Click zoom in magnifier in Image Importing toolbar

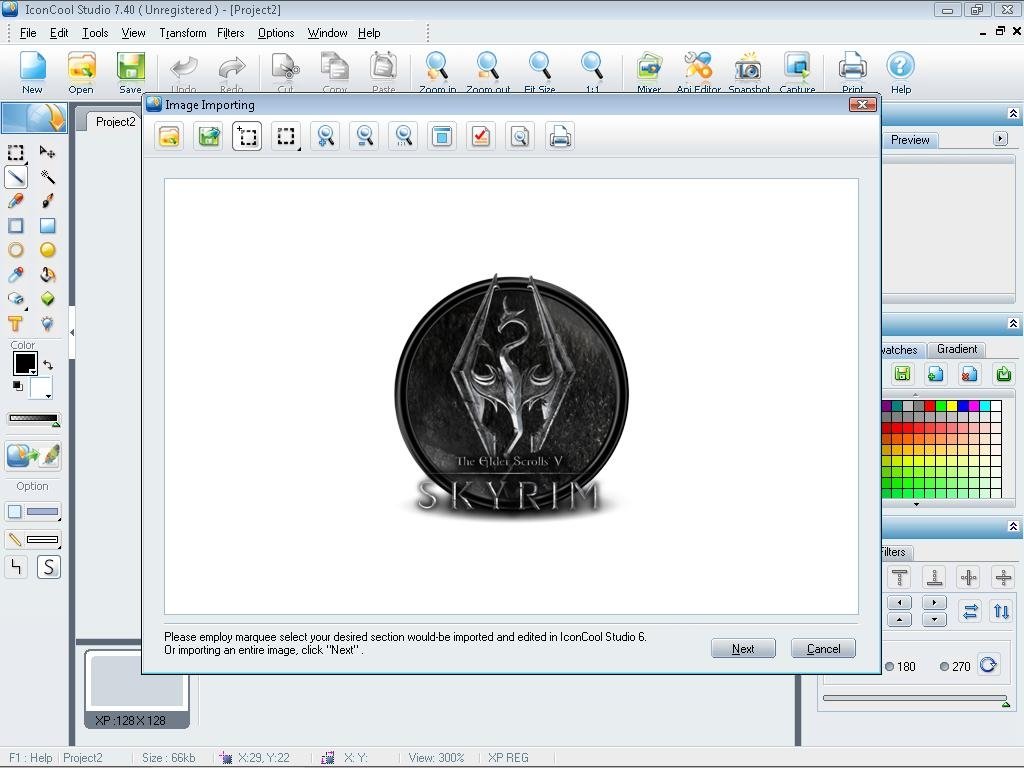pyautogui.click(x=325, y=136)
